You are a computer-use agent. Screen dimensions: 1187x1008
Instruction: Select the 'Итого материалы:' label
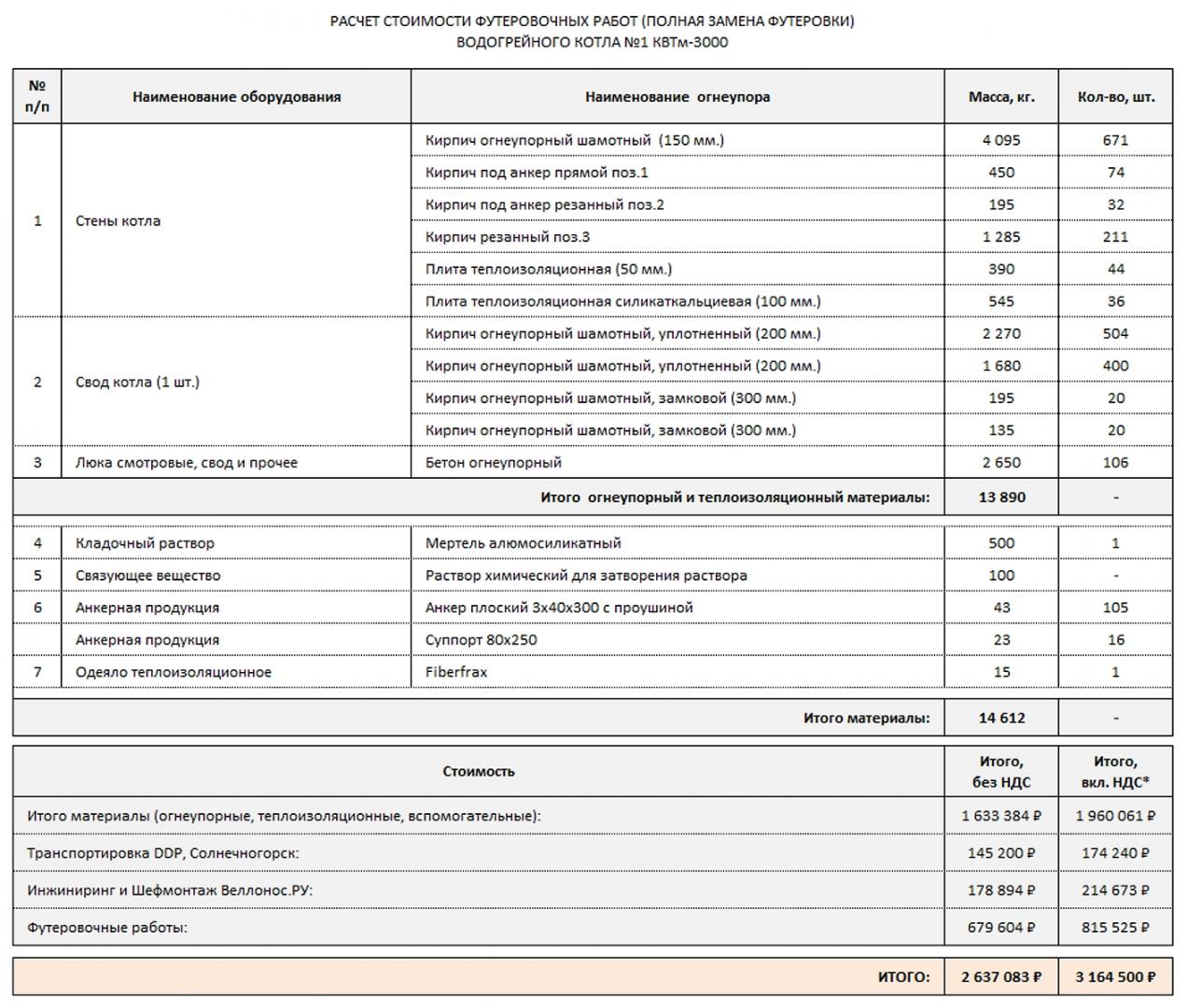[x=867, y=719]
